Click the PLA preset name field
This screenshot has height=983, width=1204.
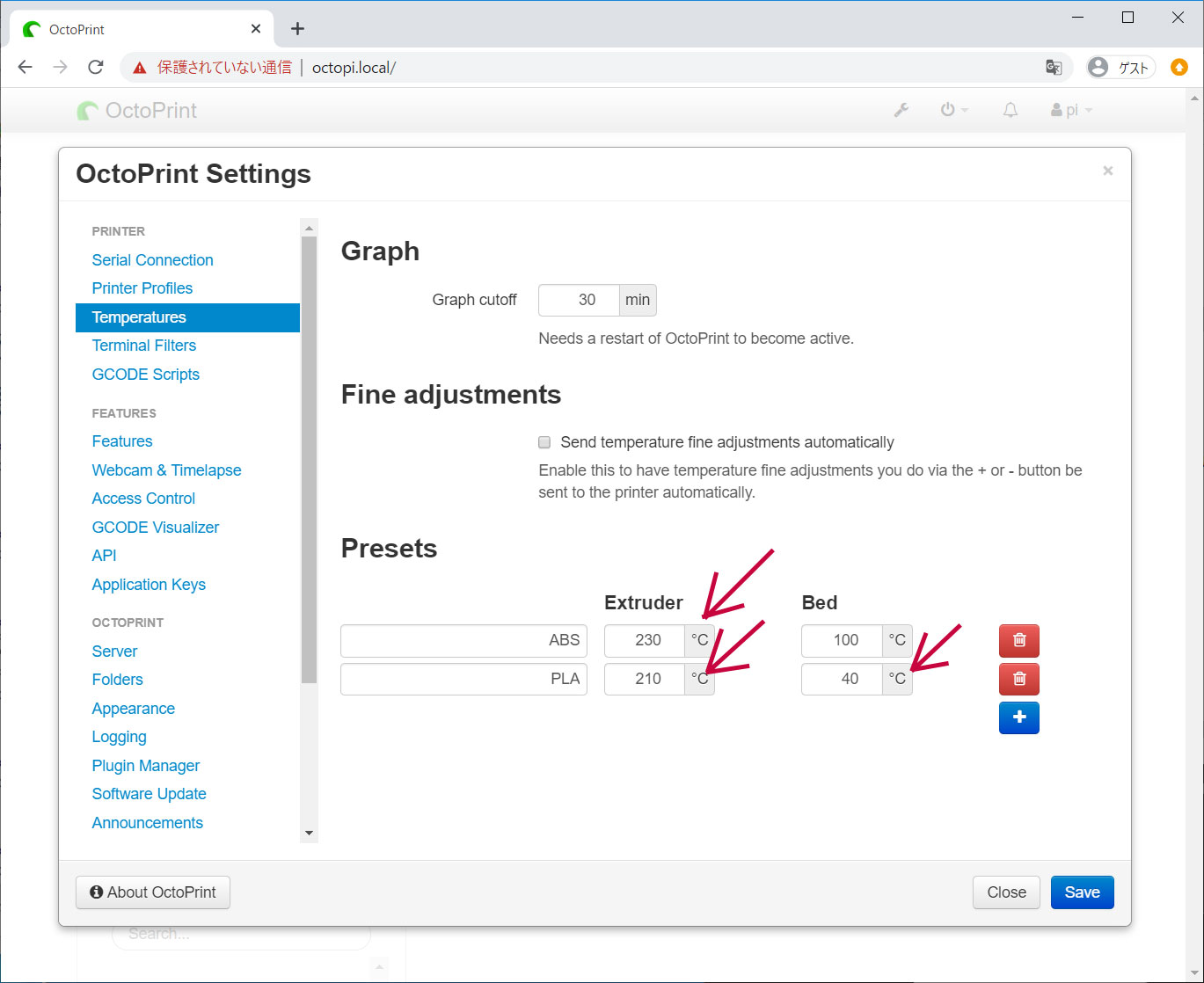[x=463, y=679]
